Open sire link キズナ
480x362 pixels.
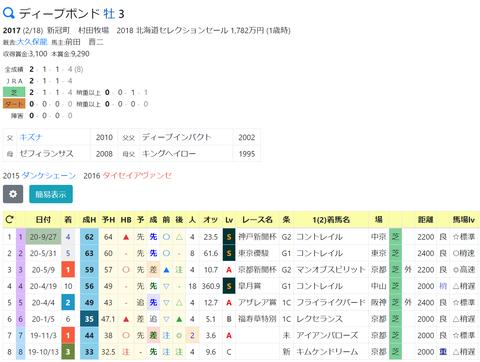[x=31, y=137]
